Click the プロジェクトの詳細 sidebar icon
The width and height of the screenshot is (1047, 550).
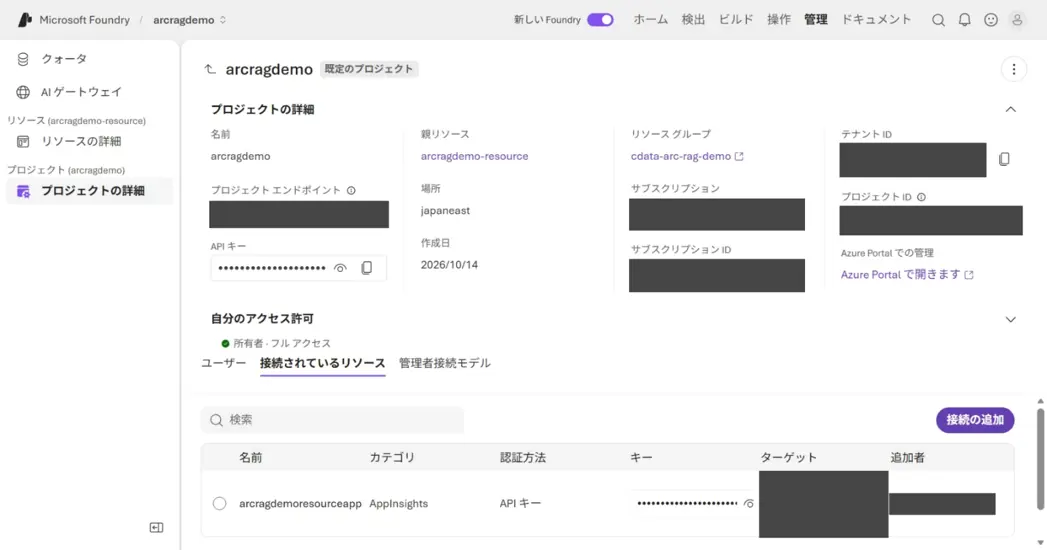[23, 191]
